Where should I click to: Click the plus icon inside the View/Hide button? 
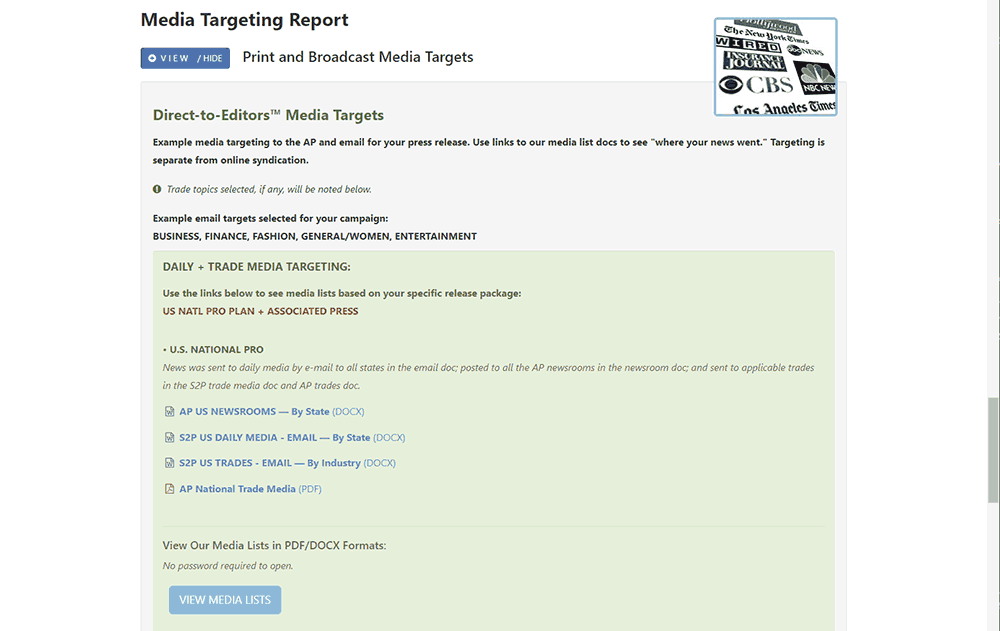pyautogui.click(x=152, y=58)
